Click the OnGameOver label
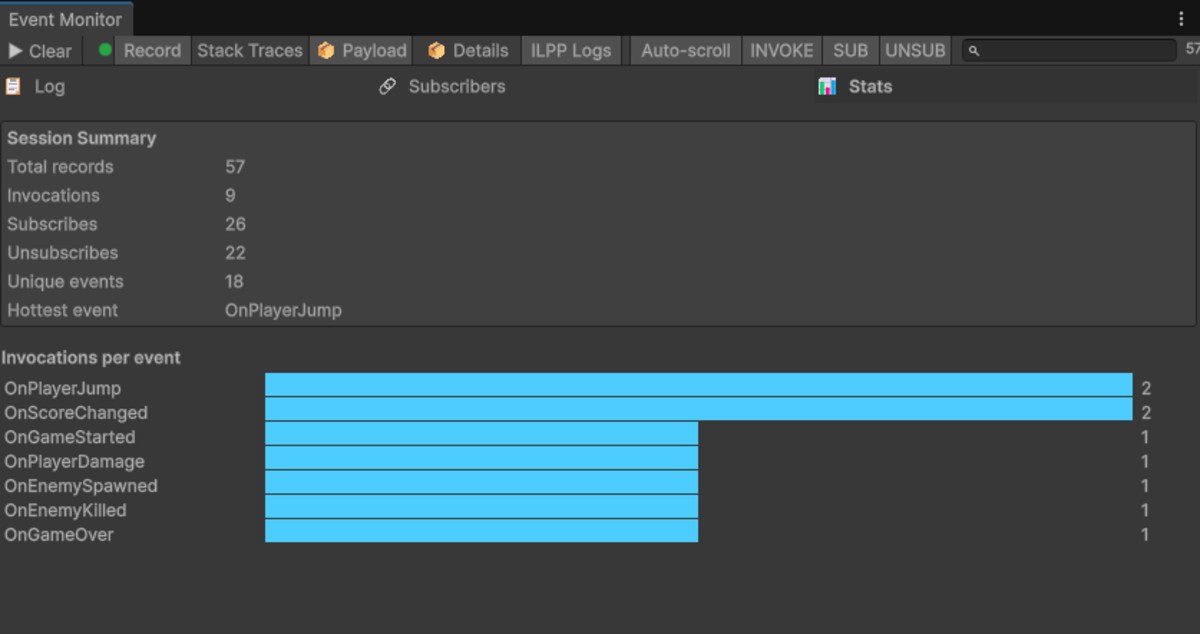 59,535
